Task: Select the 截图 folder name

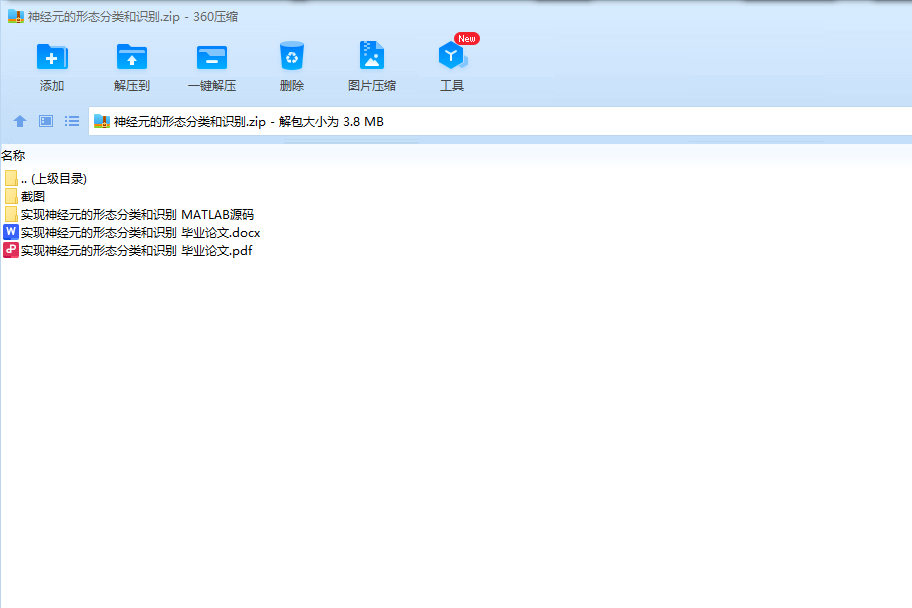Action: [33, 197]
